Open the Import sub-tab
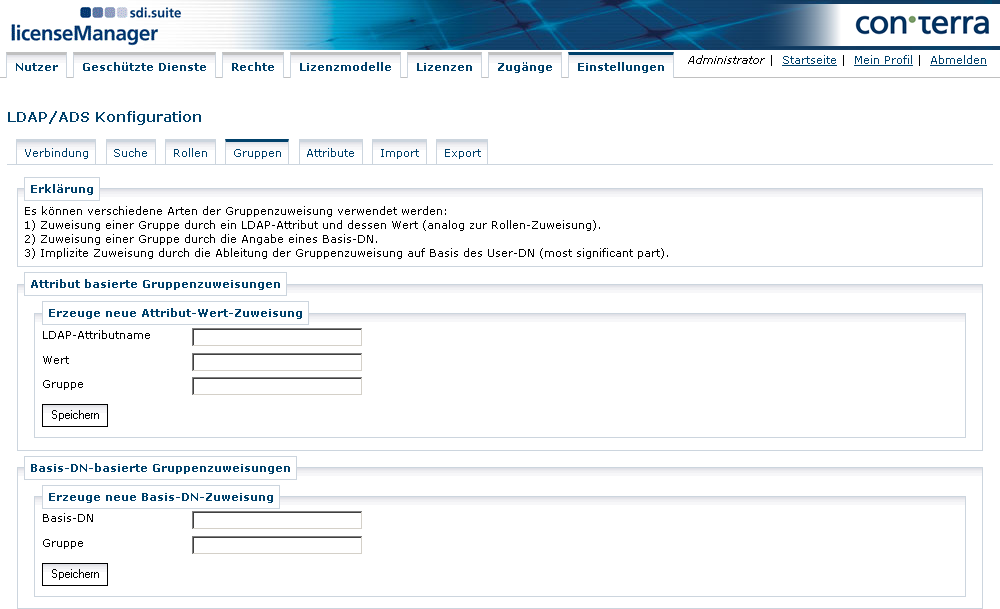 pyautogui.click(x=398, y=153)
